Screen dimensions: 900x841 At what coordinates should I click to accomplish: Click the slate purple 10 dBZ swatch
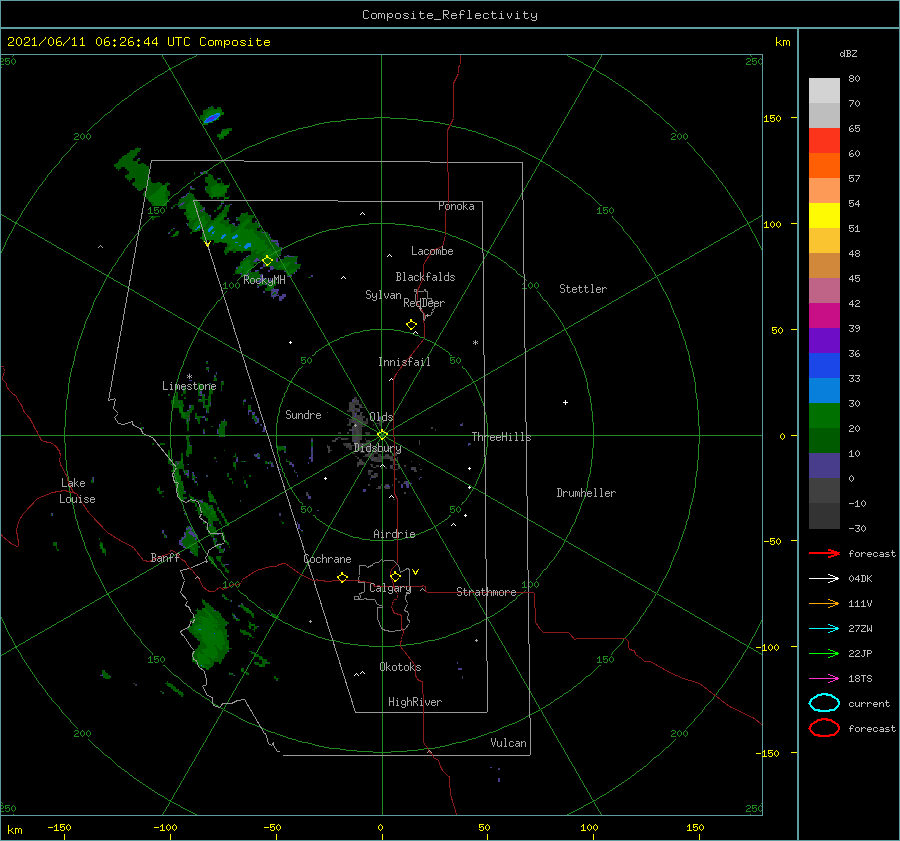pyautogui.click(x=824, y=465)
